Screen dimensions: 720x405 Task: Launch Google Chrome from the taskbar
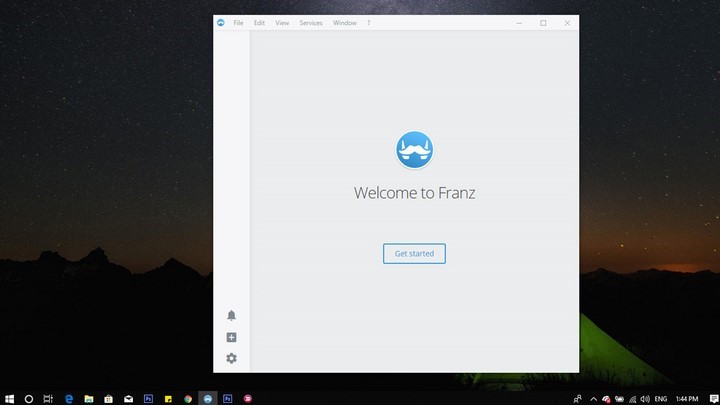click(x=188, y=398)
